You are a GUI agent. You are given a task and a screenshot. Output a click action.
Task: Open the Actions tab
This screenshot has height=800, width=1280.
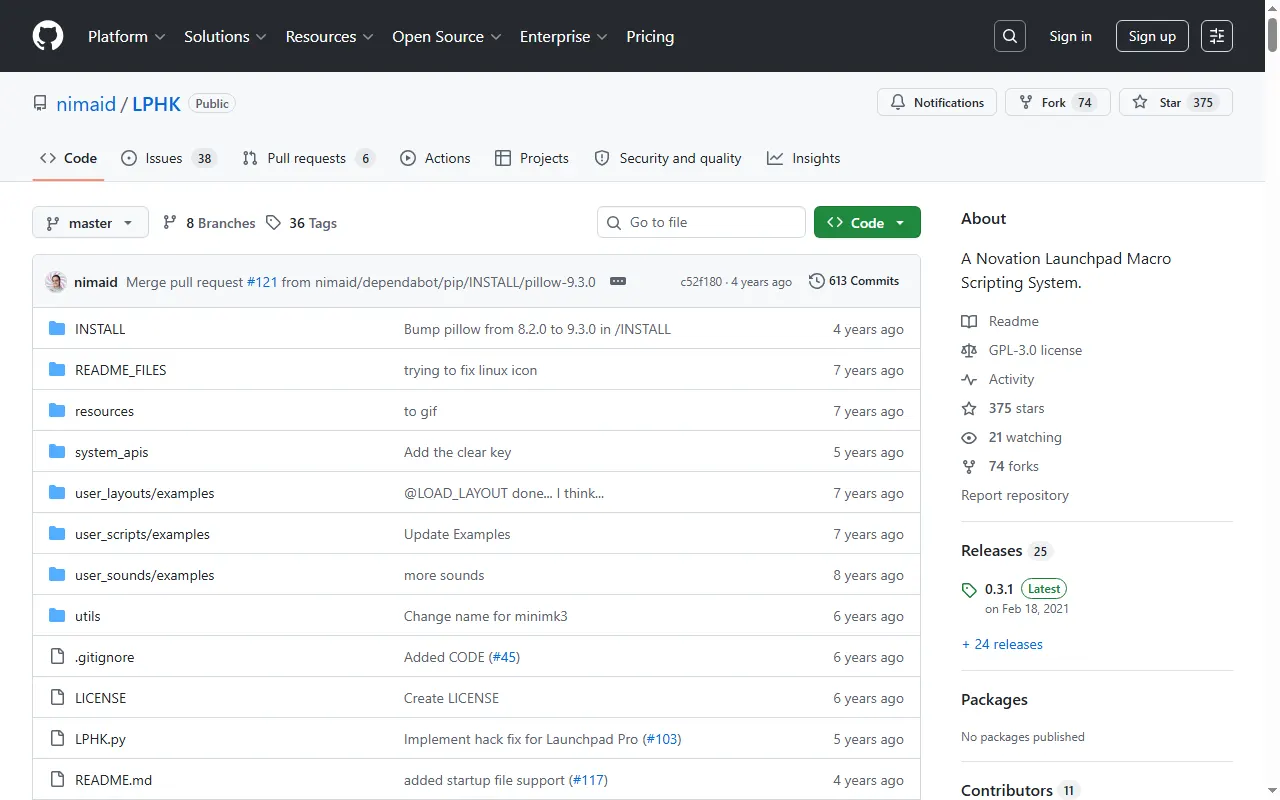coord(435,158)
